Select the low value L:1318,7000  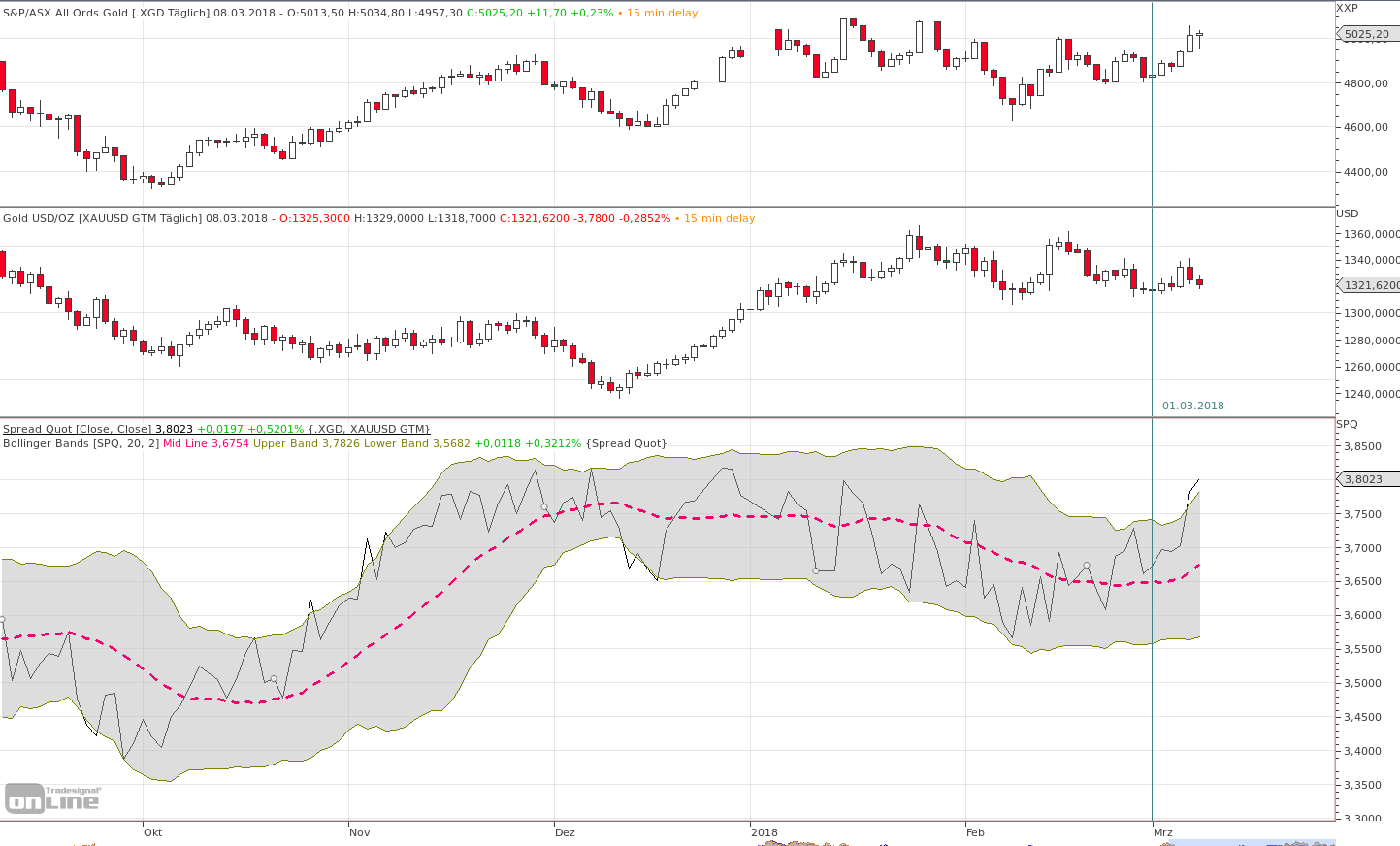462,218
